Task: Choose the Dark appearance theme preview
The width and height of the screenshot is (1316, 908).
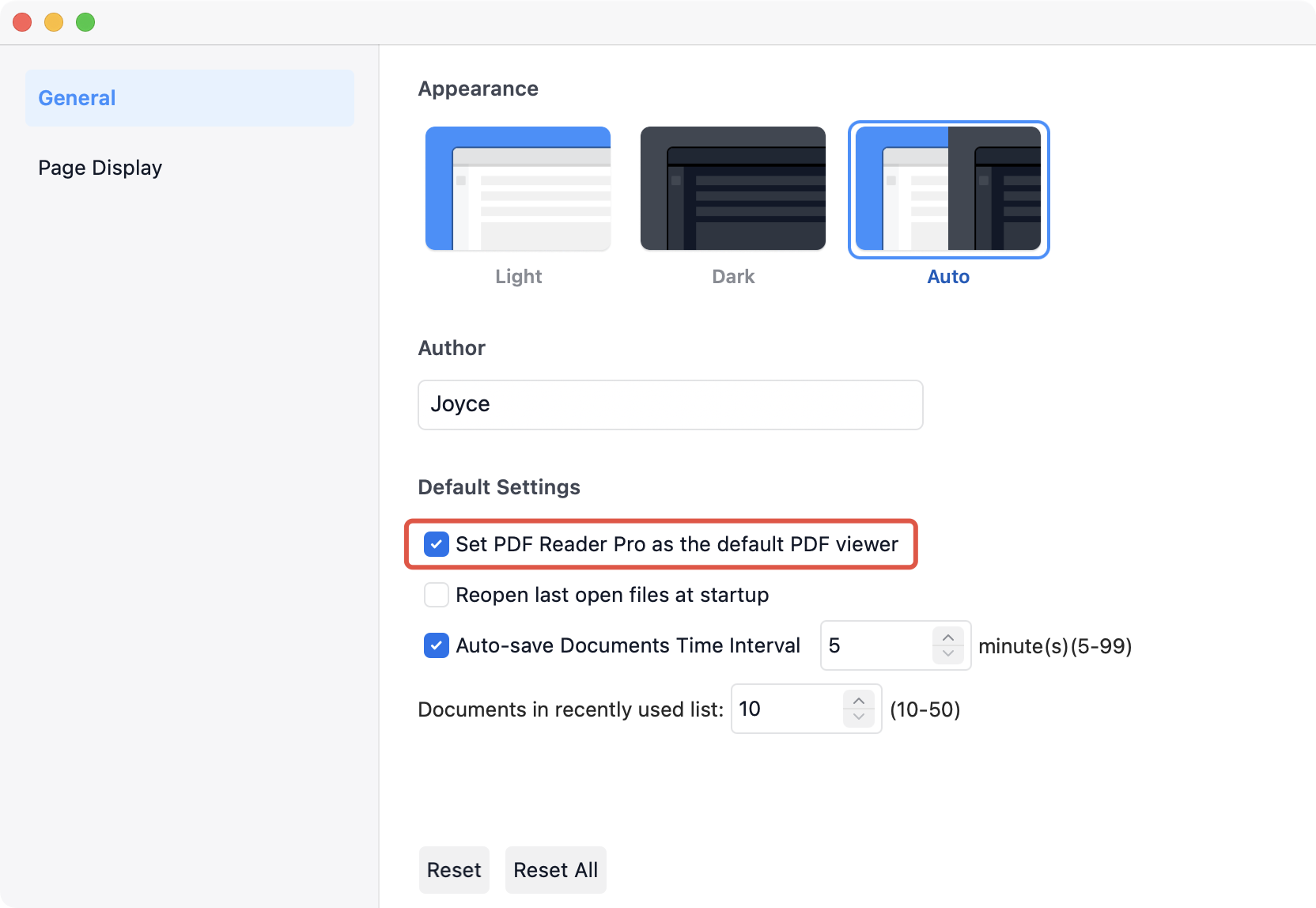Action: pyautogui.click(x=732, y=188)
